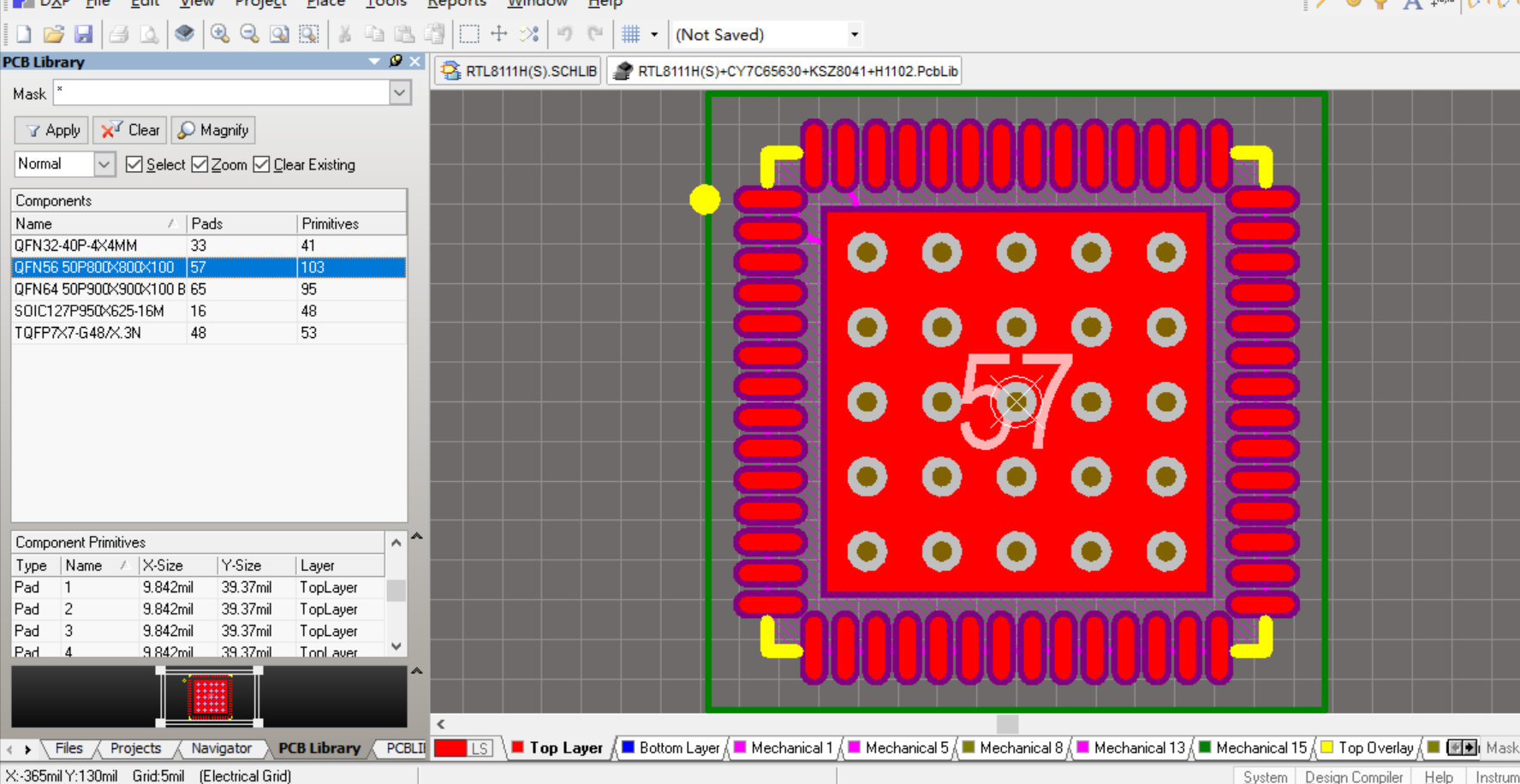Undo the last action with the undo arrow
The height and width of the screenshot is (784, 1520).
coord(565,34)
